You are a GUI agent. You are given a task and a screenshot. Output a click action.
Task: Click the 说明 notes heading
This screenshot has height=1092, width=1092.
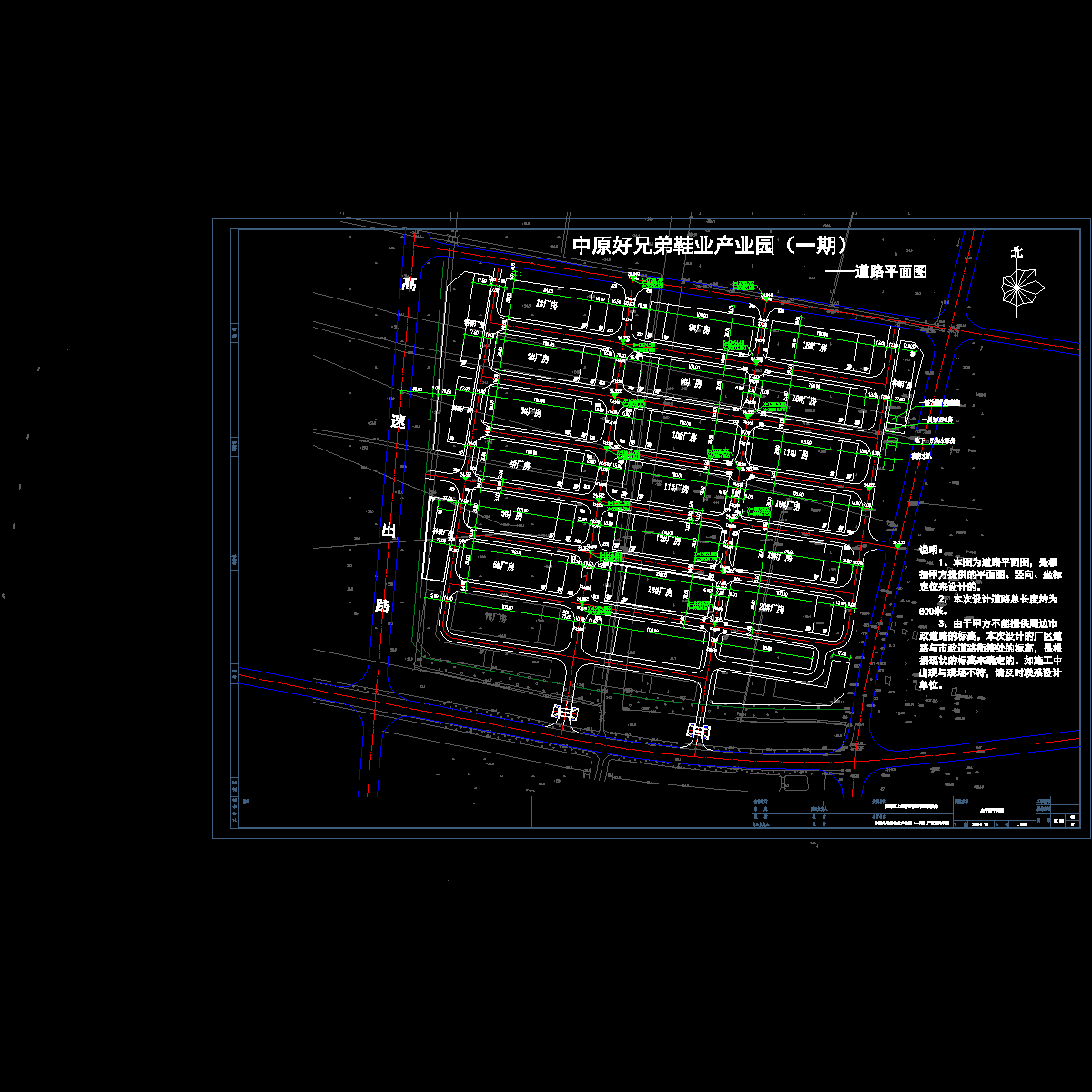(929, 550)
